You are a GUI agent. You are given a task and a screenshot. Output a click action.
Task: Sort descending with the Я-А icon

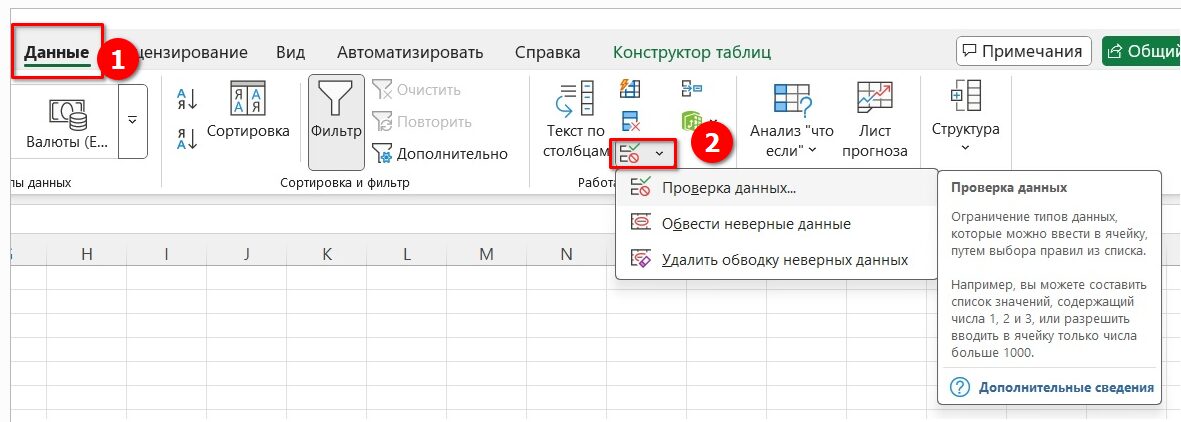(186, 138)
